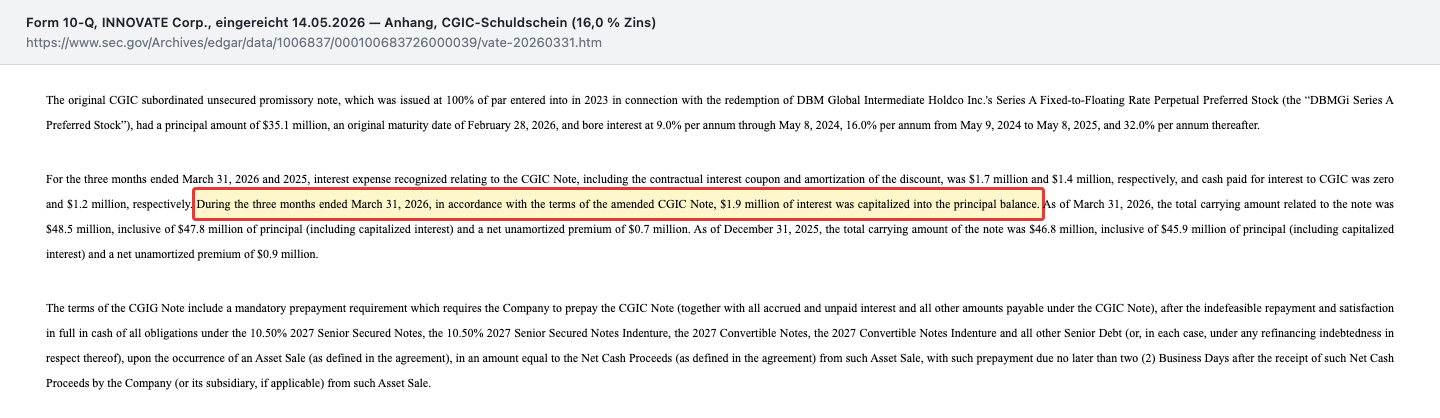Click the highlighted $1.9 million capitalized interest sentence
The image size is (1440, 418).
click(618, 204)
